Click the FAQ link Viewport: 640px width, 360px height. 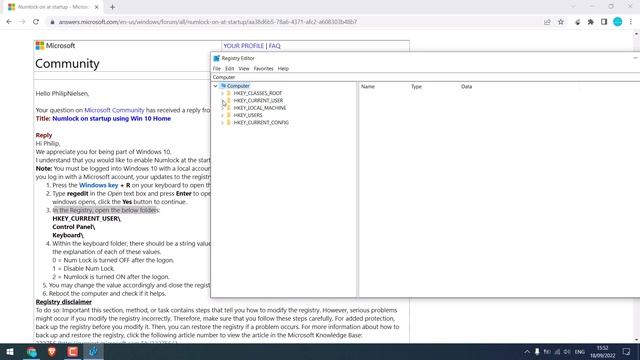(274, 46)
